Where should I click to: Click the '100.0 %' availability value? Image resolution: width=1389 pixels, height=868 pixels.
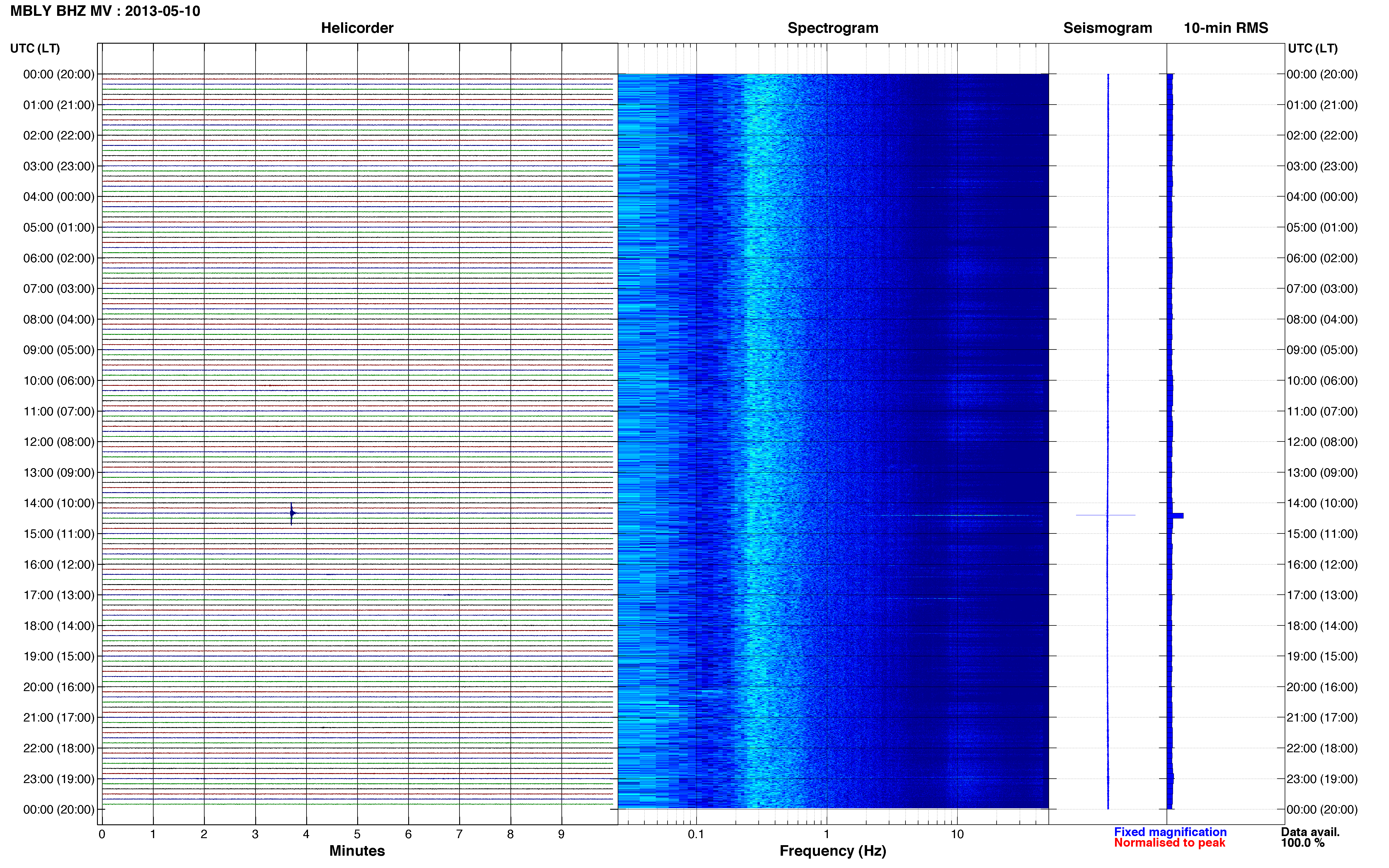click(x=1302, y=843)
